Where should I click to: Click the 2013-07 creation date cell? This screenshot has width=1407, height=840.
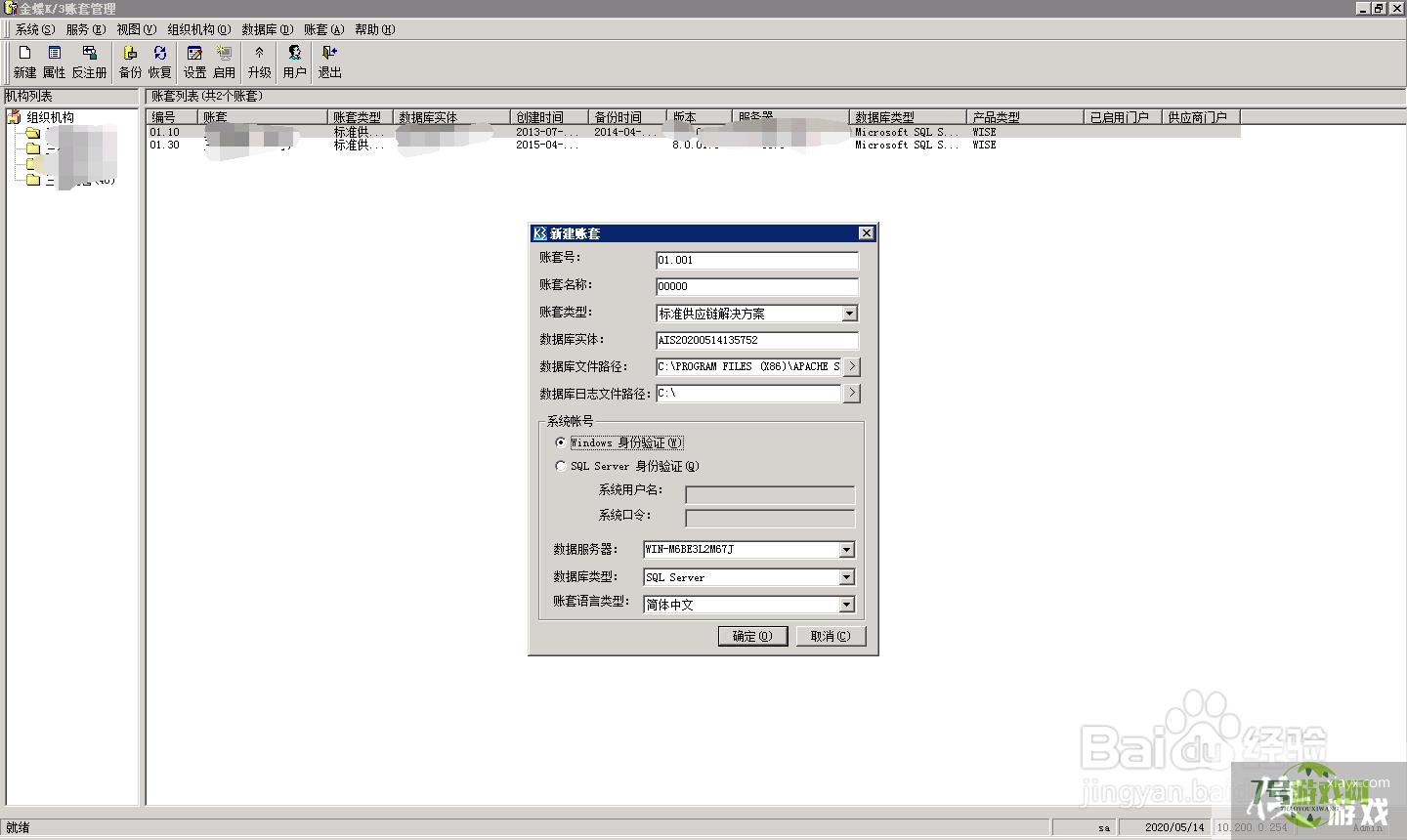point(547,132)
